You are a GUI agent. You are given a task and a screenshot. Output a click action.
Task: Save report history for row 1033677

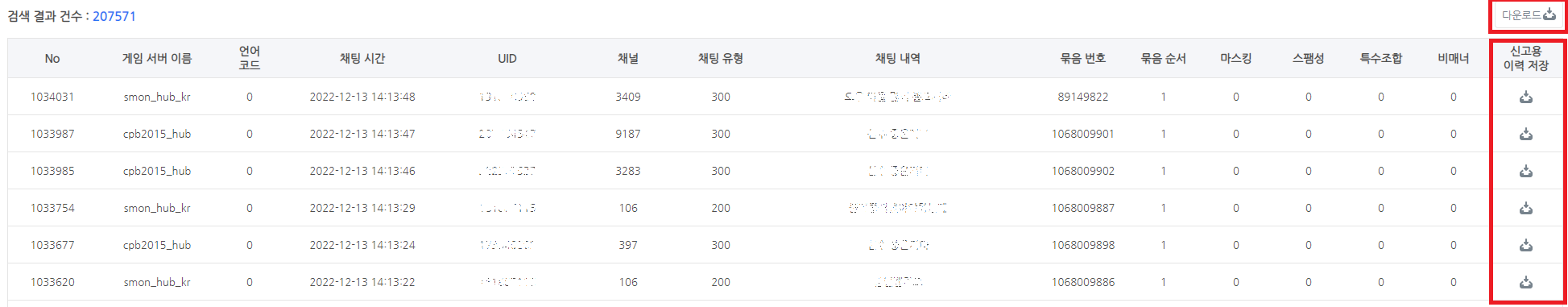coord(1525,246)
